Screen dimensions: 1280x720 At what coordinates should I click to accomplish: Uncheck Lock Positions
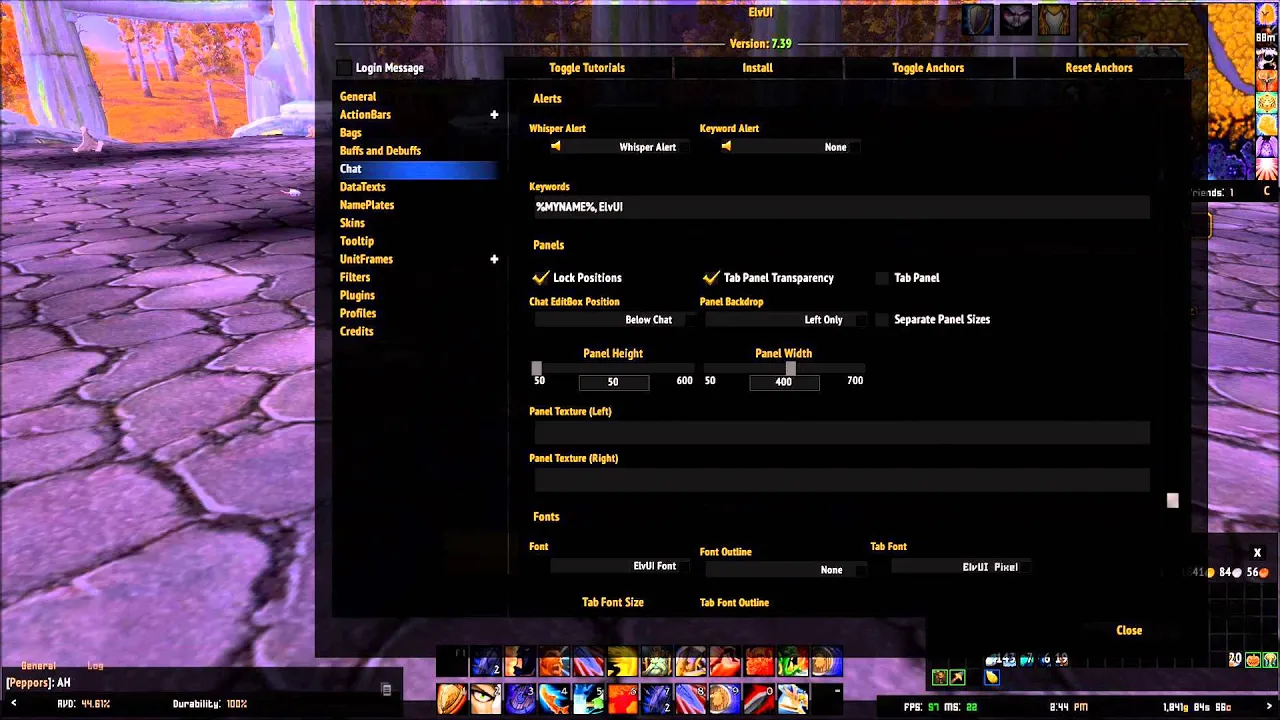click(541, 278)
